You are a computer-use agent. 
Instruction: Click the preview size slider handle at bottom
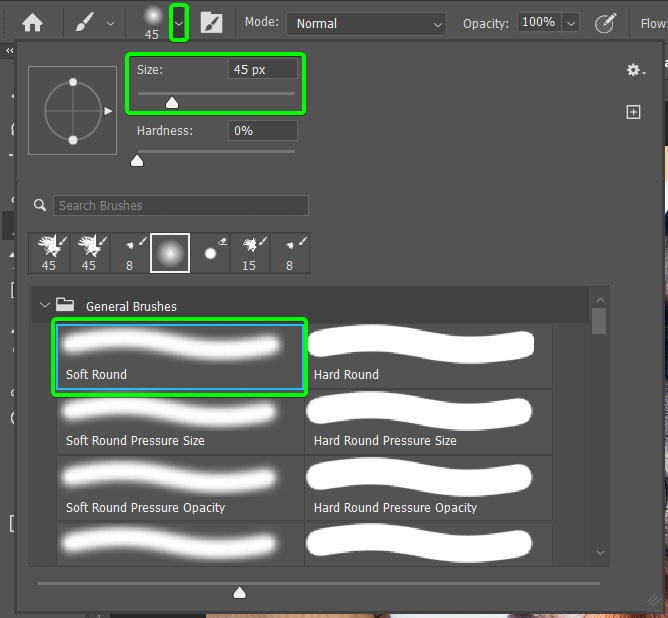tap(239, 592)
